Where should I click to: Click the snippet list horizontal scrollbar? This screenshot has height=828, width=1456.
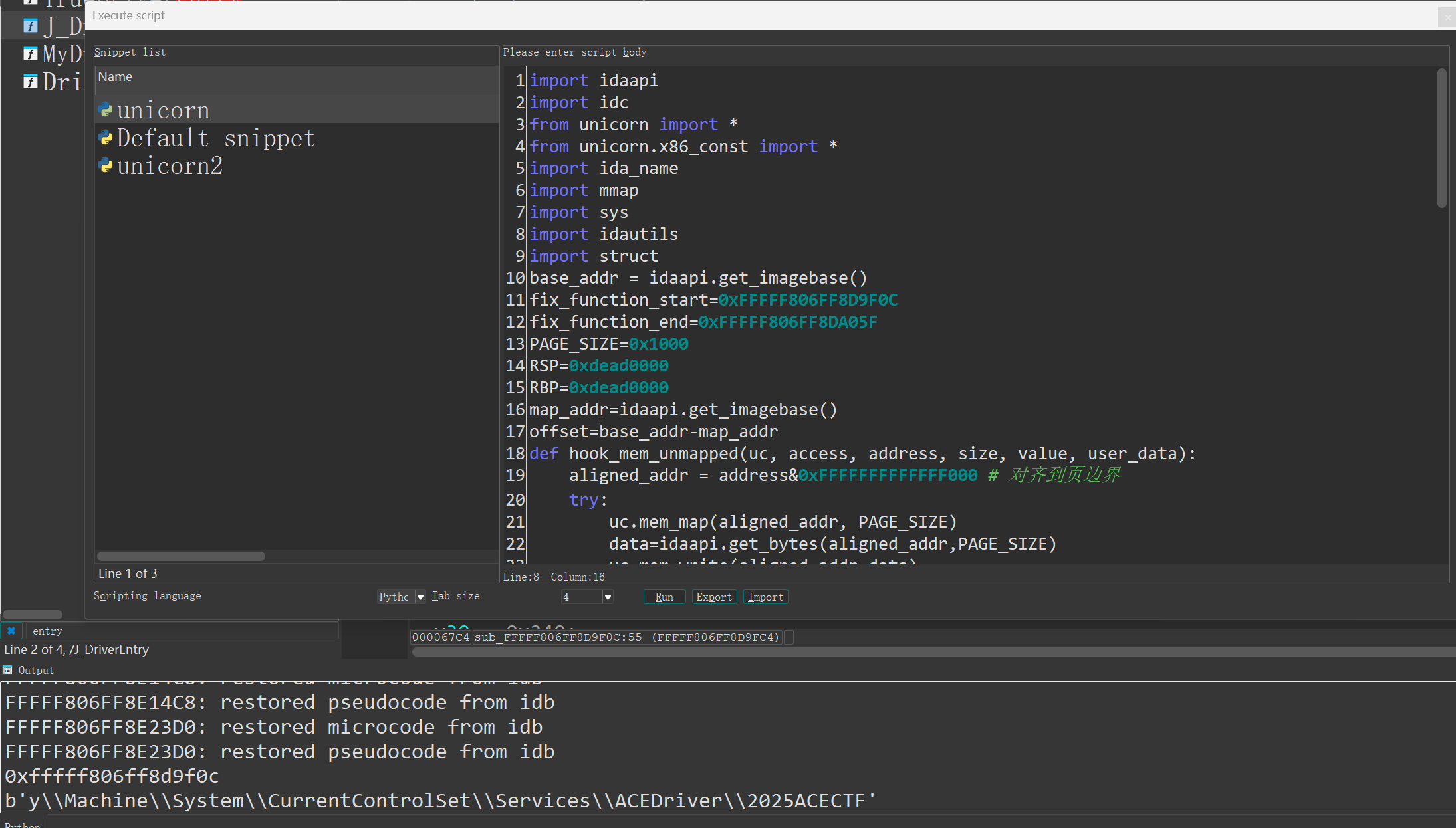(181, 556)
